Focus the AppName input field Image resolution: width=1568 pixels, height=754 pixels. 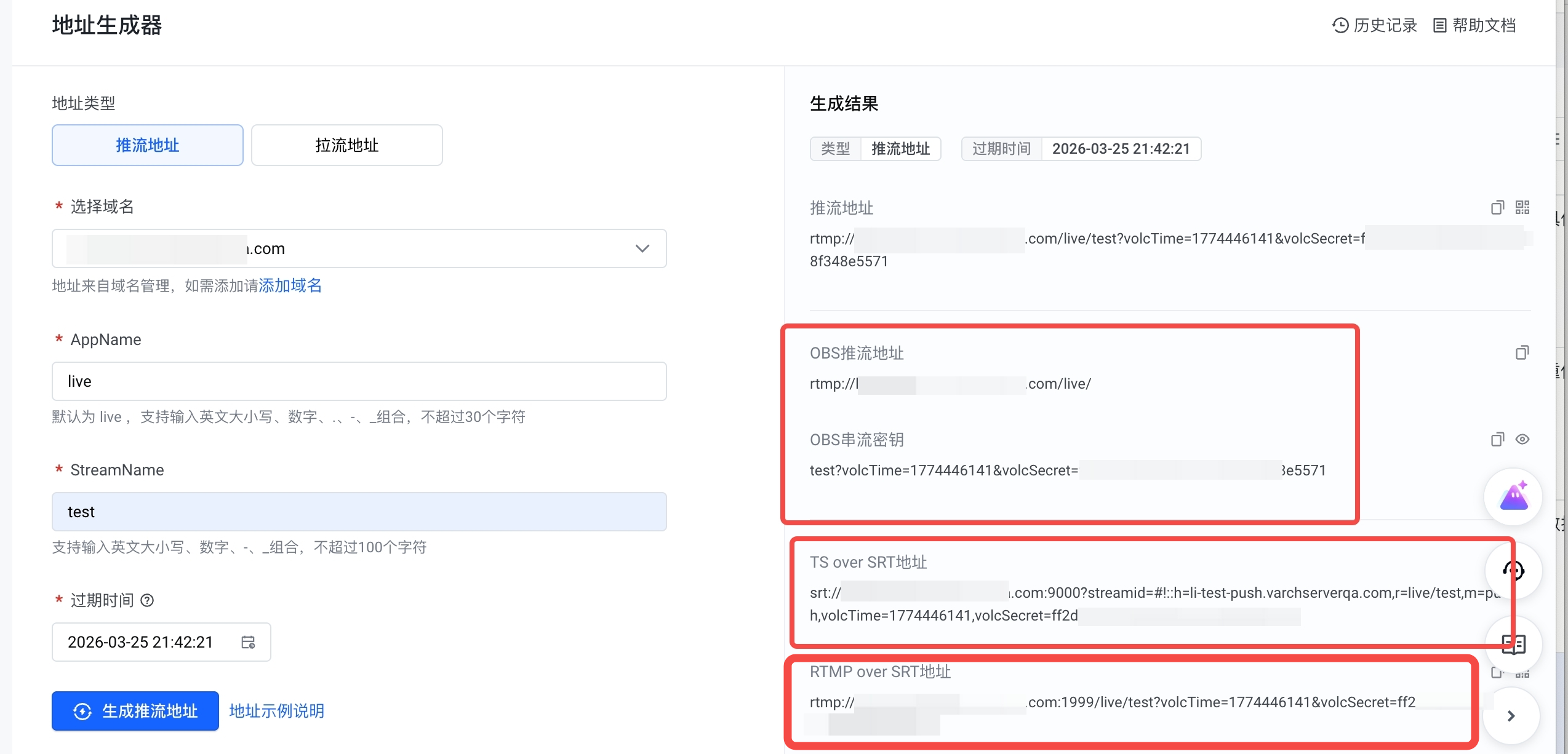(x=359, y=381)
